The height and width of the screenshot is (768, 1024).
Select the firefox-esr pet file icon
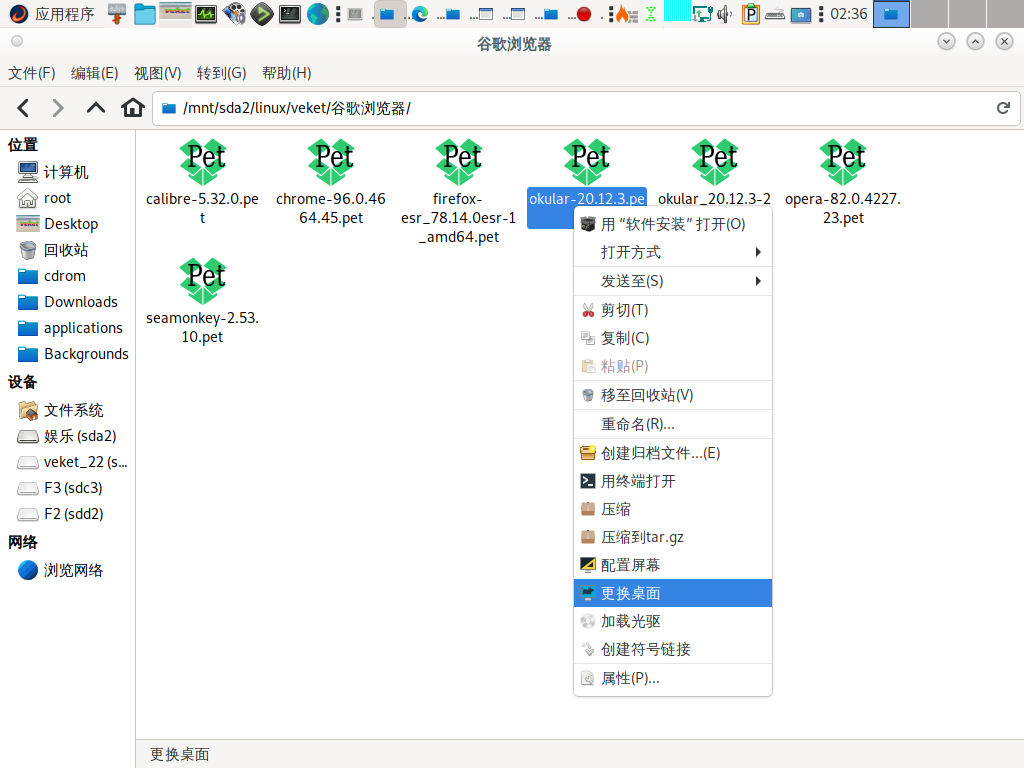(458, 161)
